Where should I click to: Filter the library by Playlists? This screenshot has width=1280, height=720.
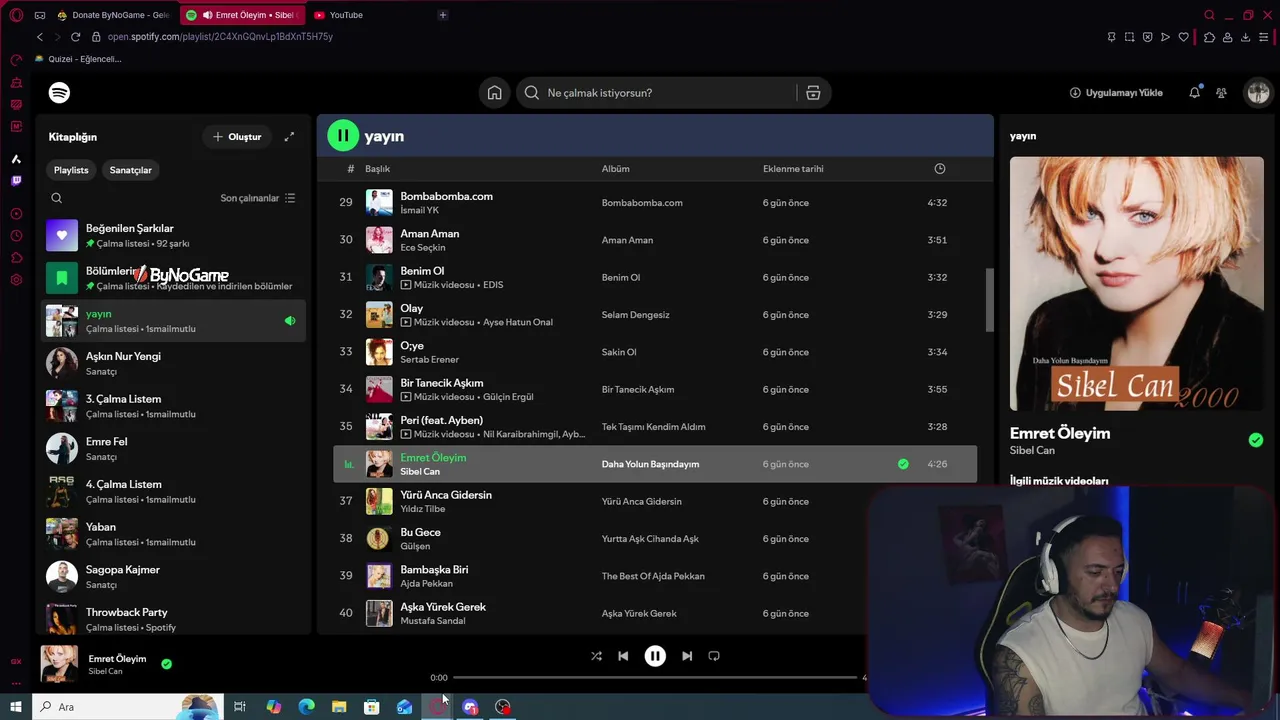tap(71, 170)
